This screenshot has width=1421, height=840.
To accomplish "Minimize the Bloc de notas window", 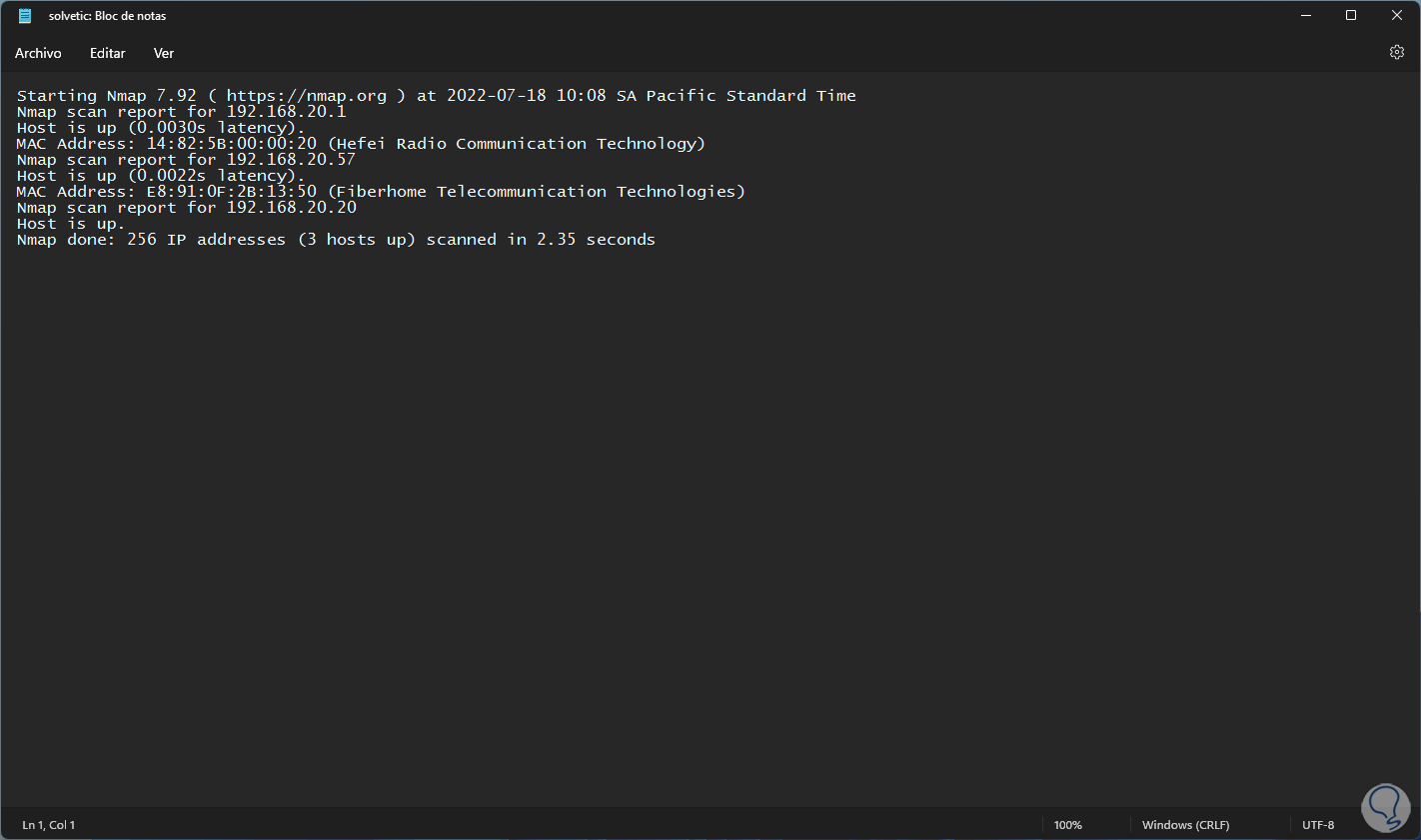I will pos(1306,15).
